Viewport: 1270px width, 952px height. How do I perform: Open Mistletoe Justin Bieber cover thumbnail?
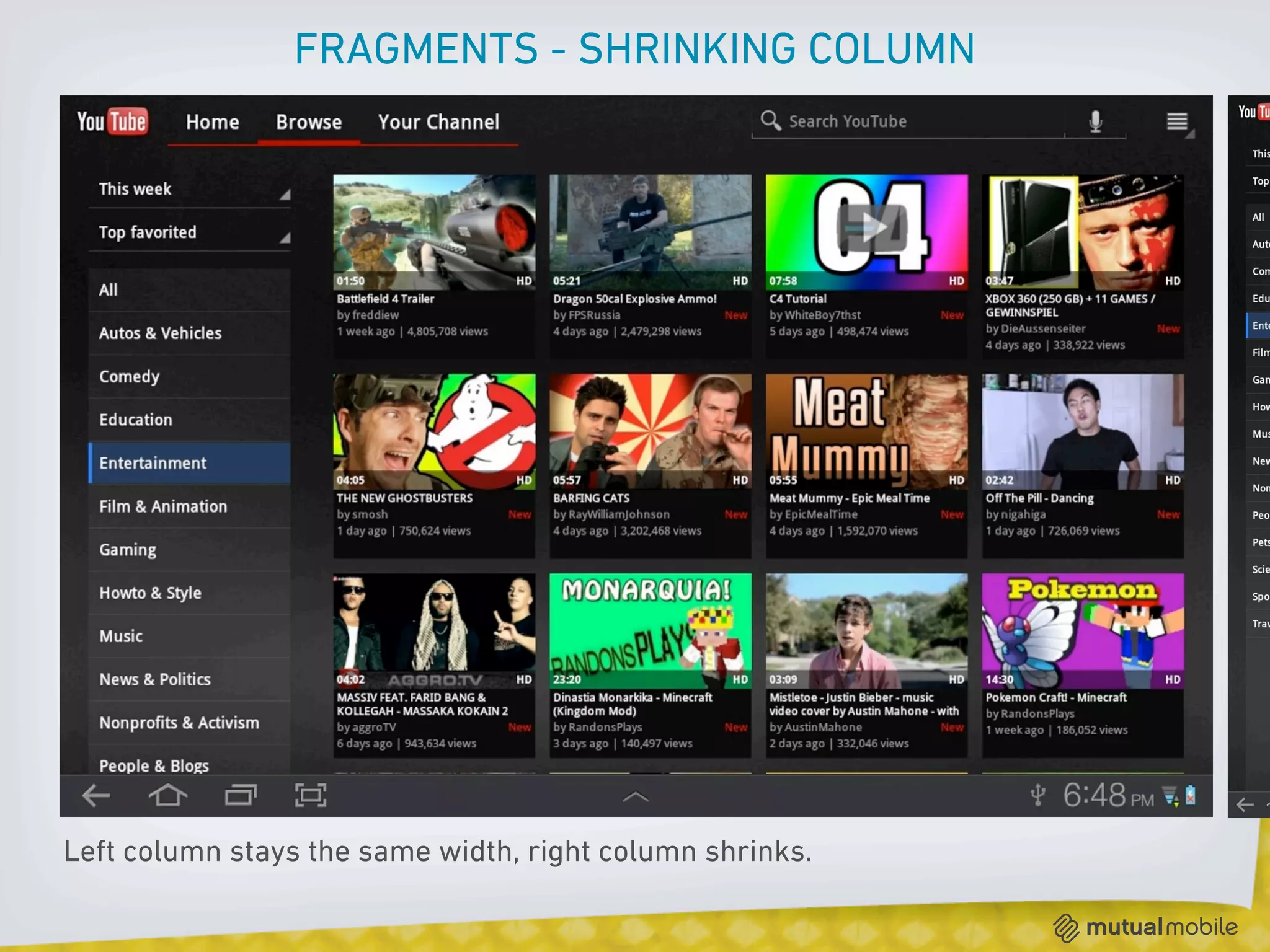click(867, 631)
